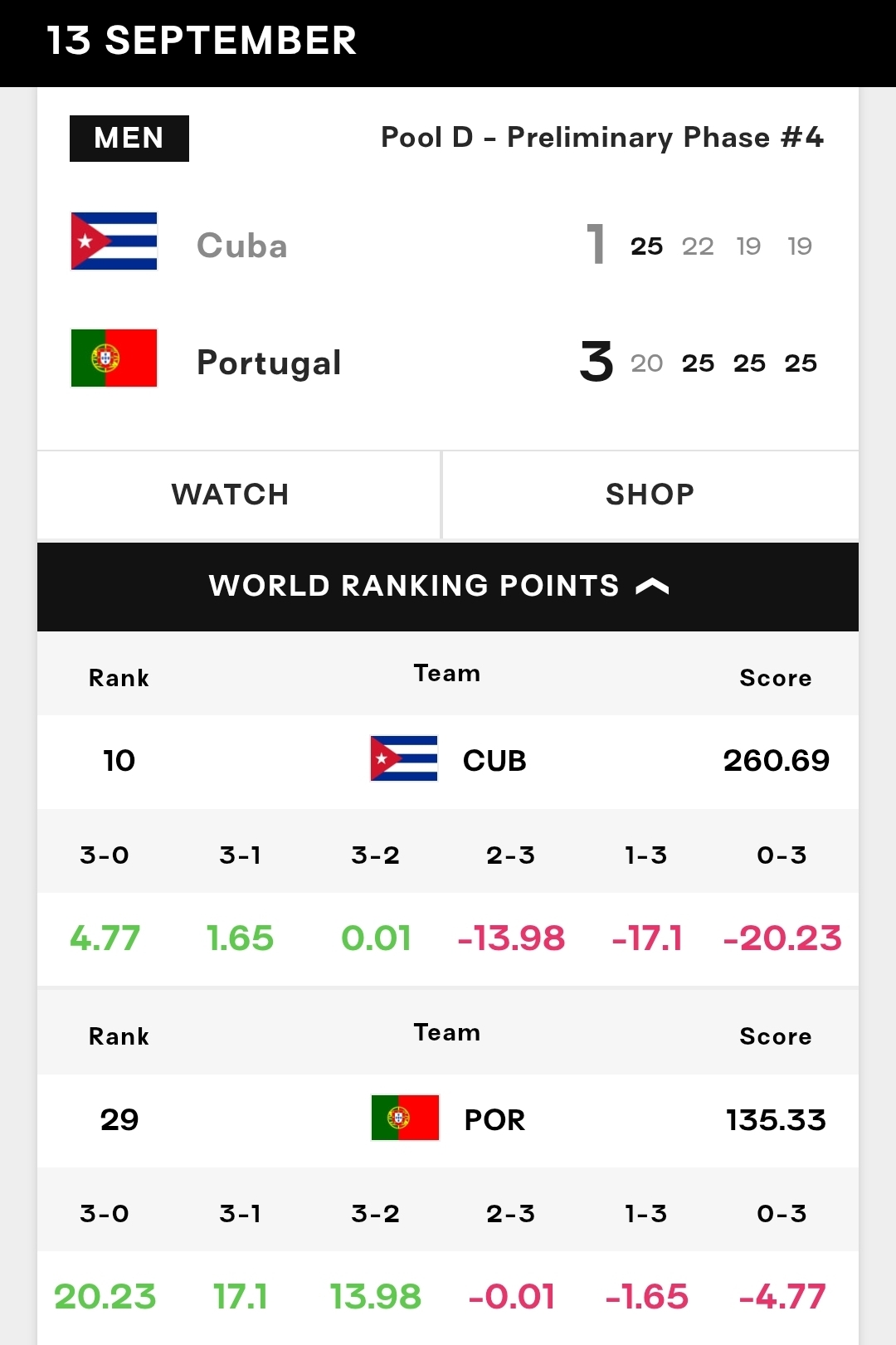The height and width of the screenshot is (1345, 896).
Task: Open the SHOP button
Action: (650, 495)
